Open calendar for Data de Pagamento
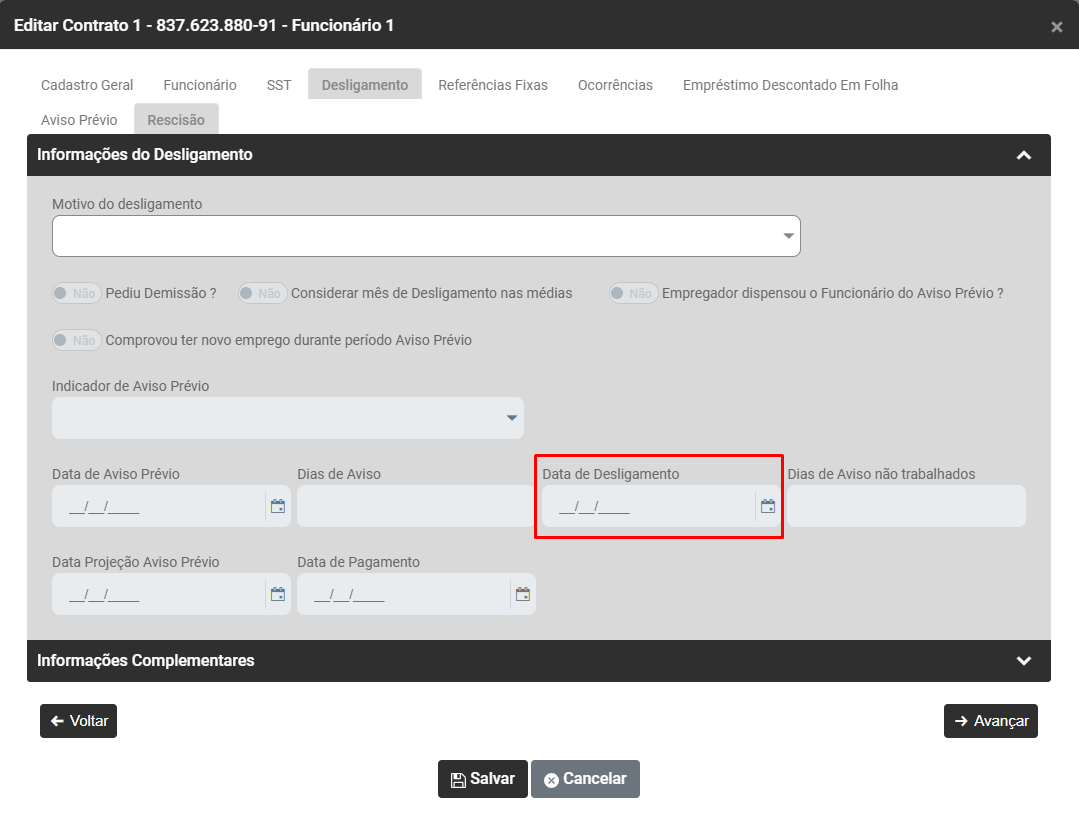The height and width of the screenshot is (820, 1079). click(523, 595)
